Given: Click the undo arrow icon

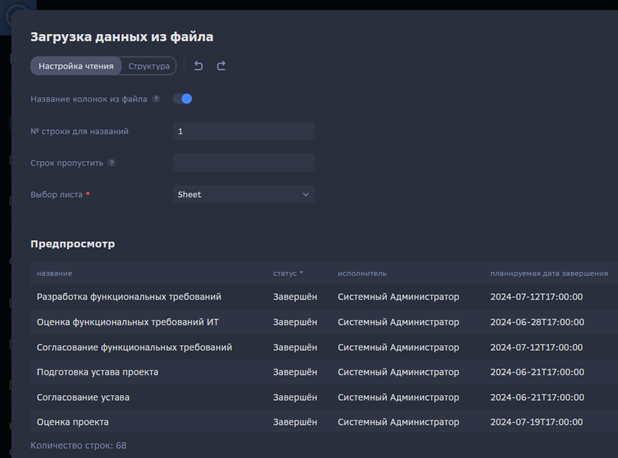Looking at the screenshot, I should (199, 66).
